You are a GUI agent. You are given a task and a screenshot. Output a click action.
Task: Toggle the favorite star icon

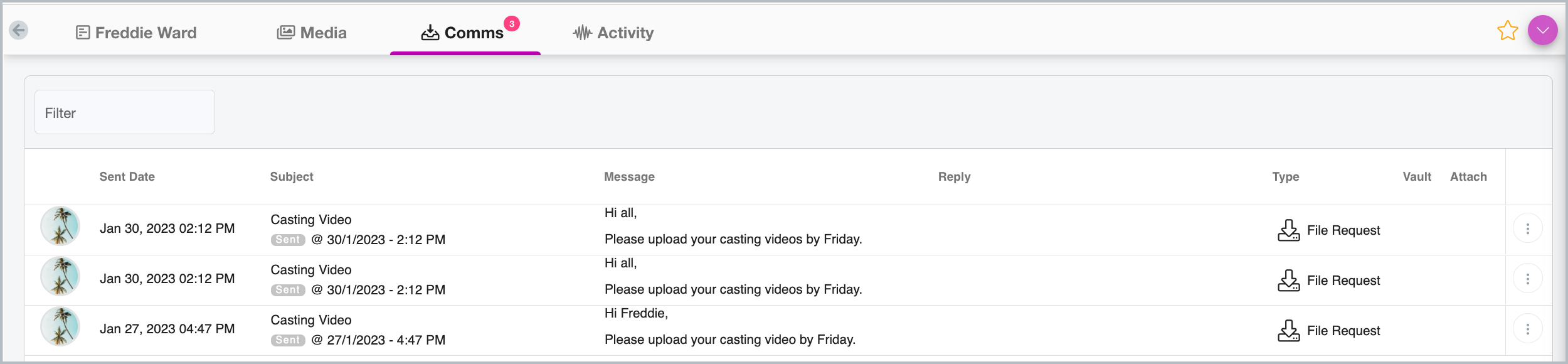tap(1507, 31)
